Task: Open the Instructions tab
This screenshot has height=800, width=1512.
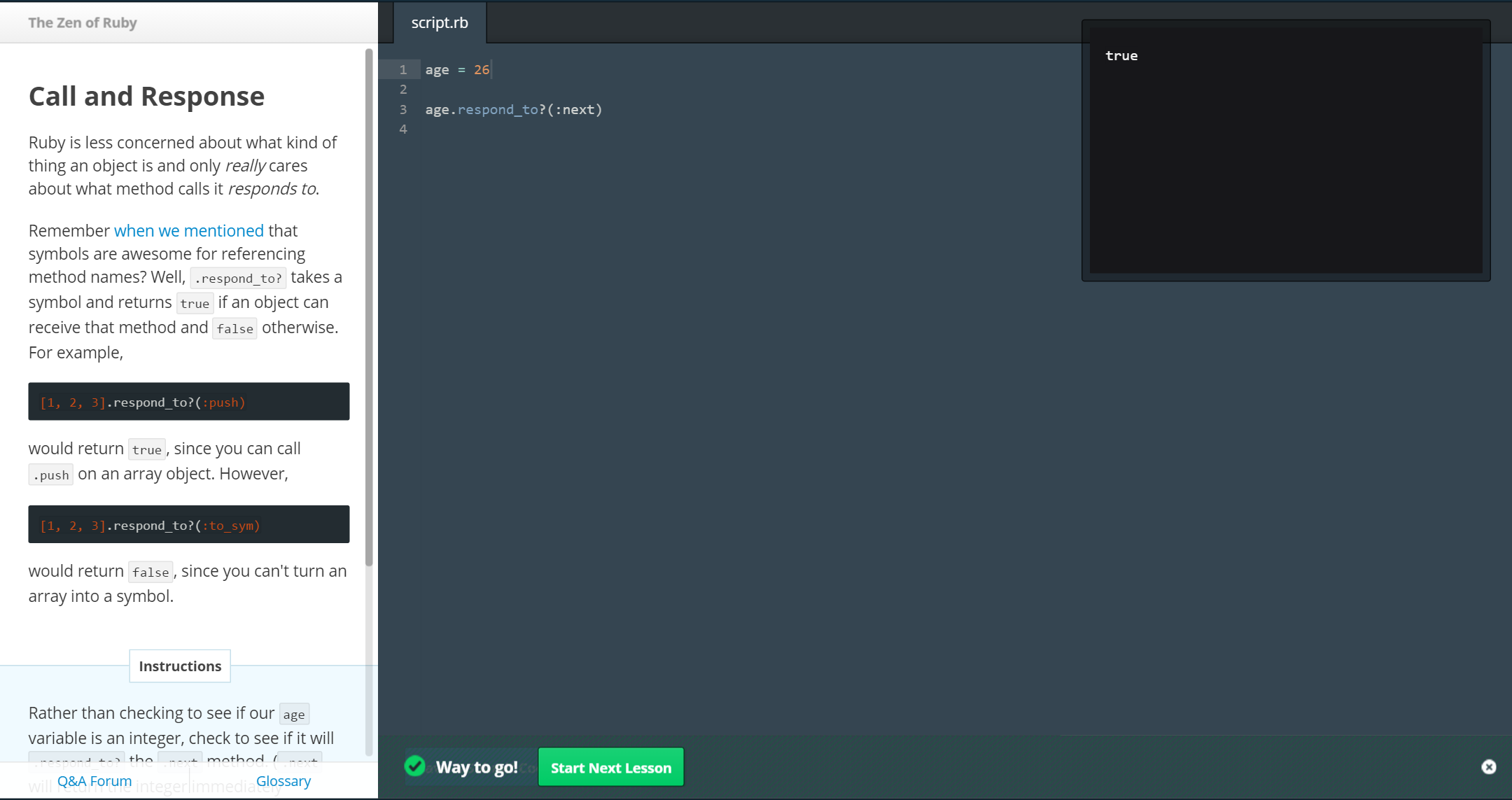Action: [x=180, y=666]
